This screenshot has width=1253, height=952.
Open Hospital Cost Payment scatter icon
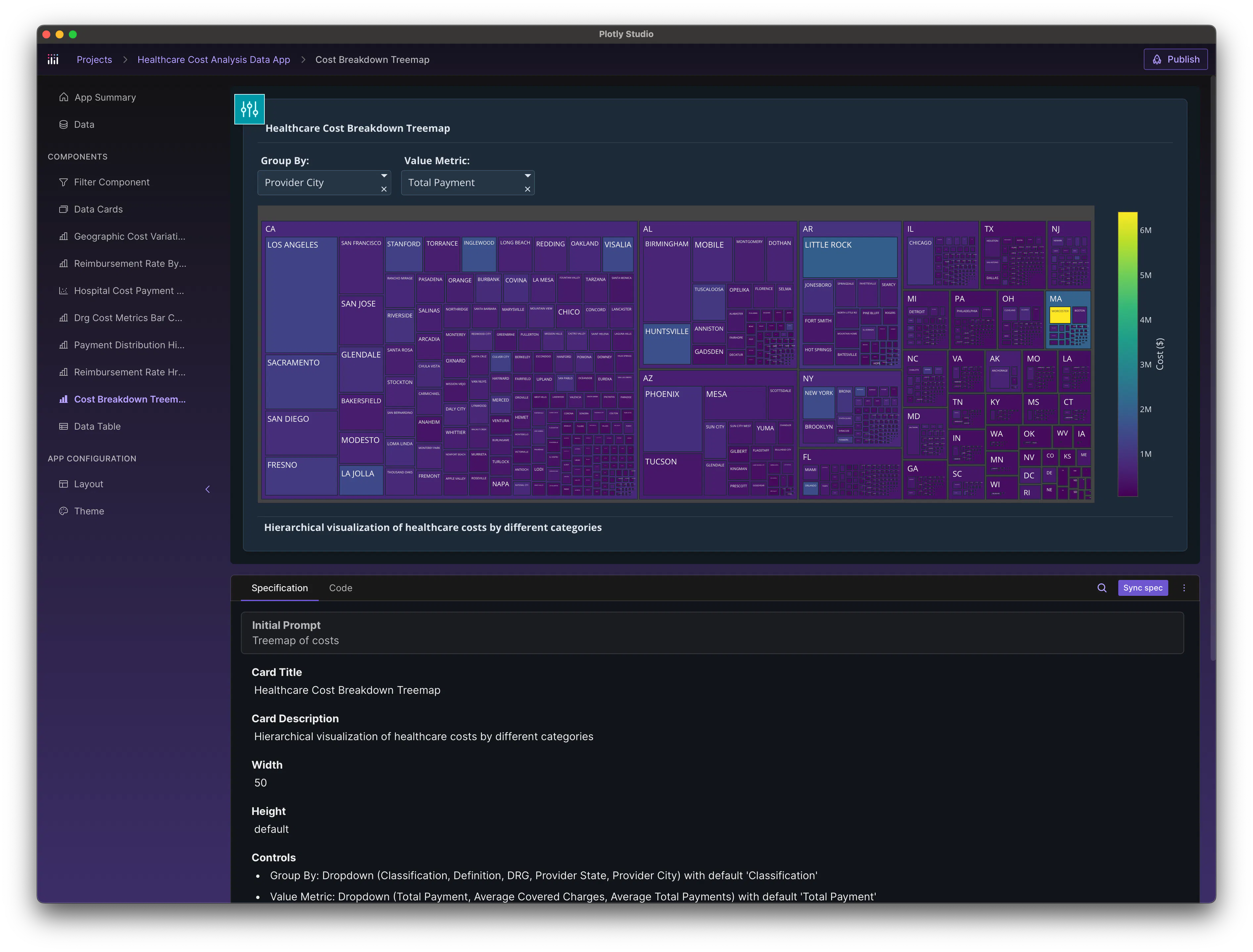64,291
